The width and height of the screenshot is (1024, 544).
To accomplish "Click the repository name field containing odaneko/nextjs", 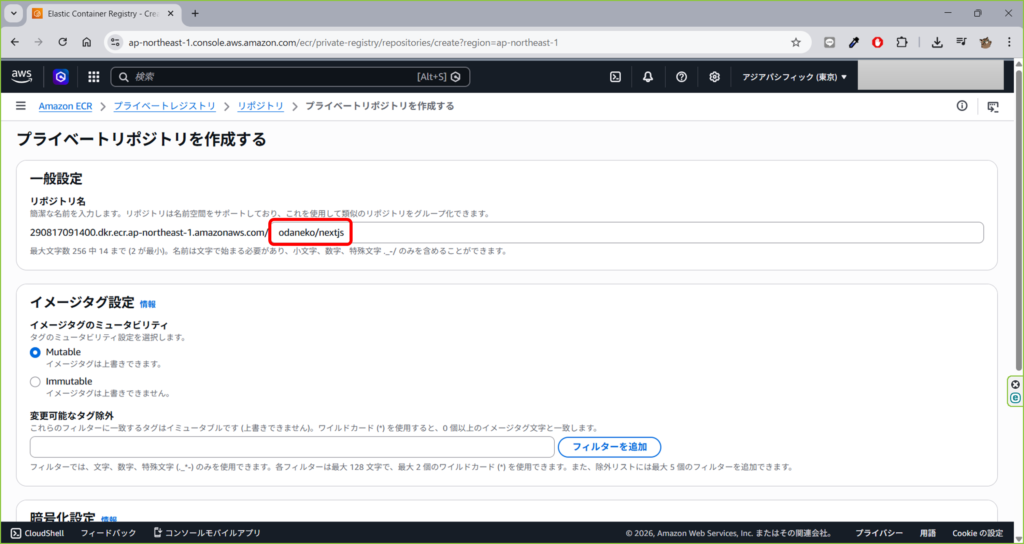I will click(626, 232).
